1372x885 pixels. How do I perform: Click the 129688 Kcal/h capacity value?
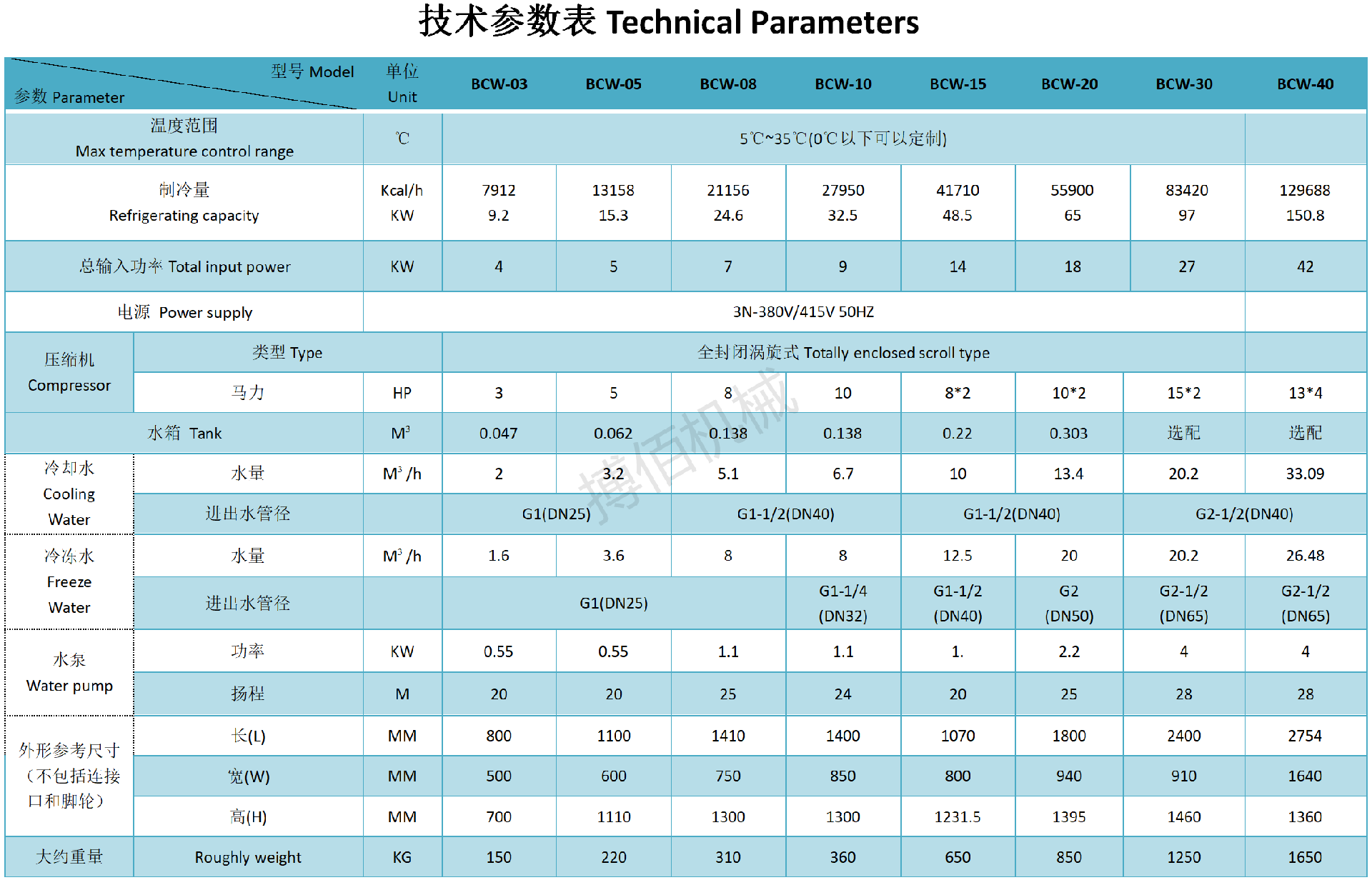1304,190
